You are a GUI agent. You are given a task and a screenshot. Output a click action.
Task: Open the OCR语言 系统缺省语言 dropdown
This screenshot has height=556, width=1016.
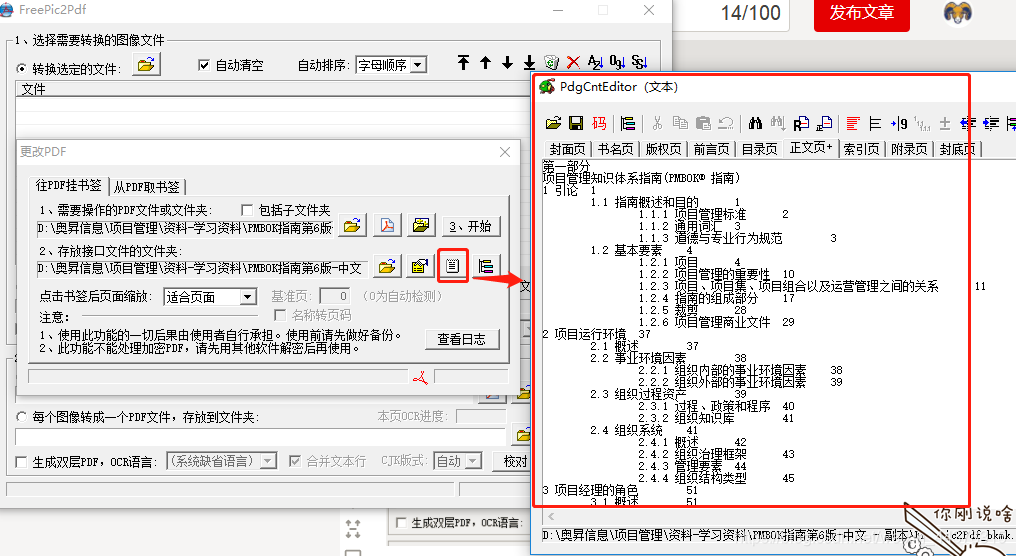click(x=268, y=461)
